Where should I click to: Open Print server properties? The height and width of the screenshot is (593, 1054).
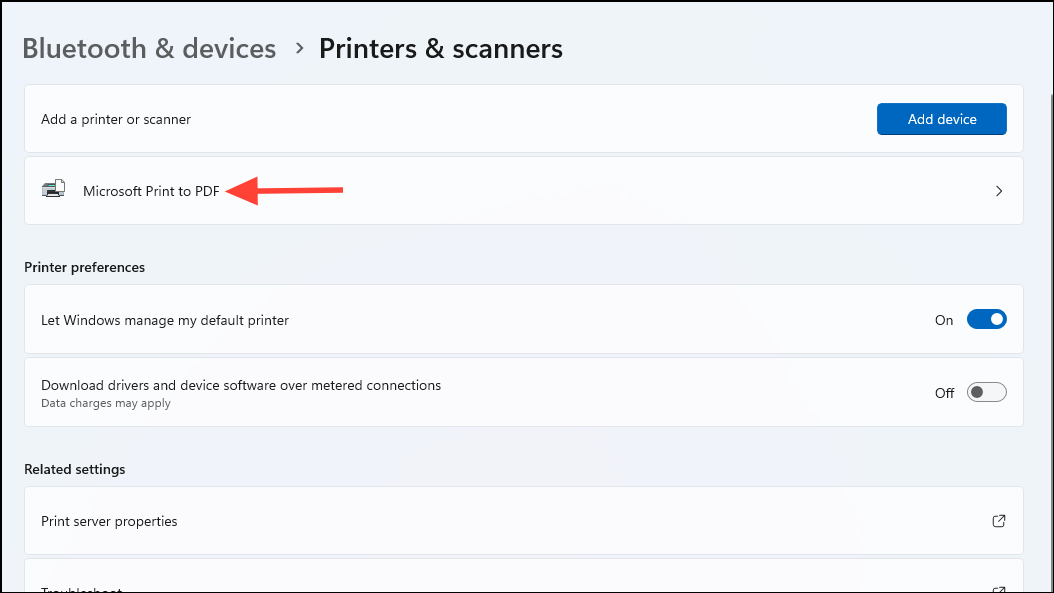(x=524, y=521)
